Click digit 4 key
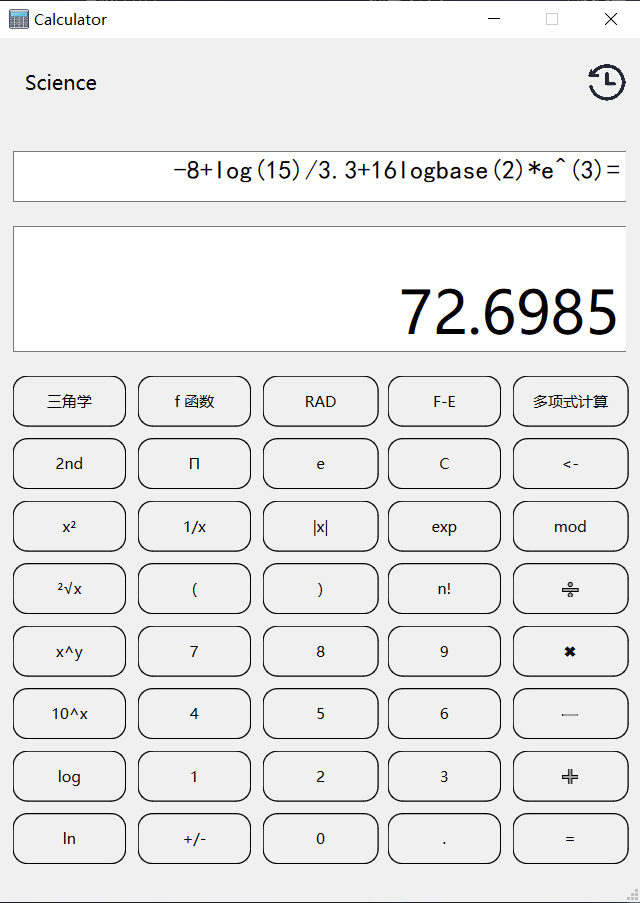Viewport: 640px width, 903px height. pos(194,714)
